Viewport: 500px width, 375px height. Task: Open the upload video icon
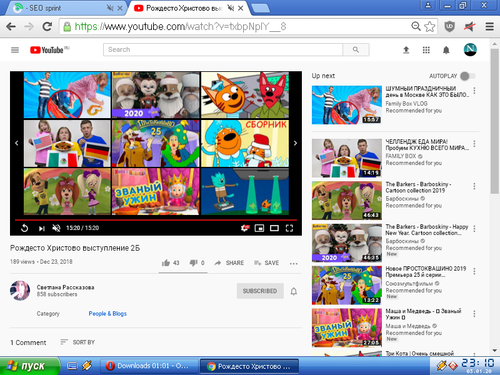coord(406,50)
